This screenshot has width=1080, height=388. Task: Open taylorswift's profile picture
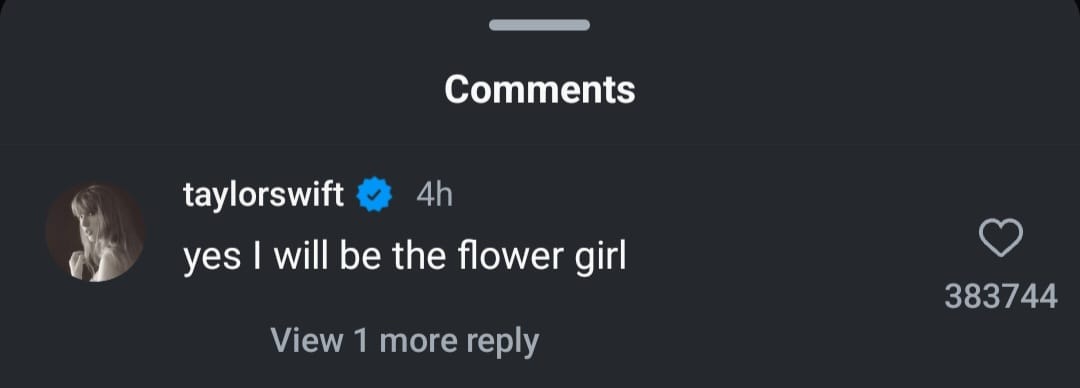(94, 232)
